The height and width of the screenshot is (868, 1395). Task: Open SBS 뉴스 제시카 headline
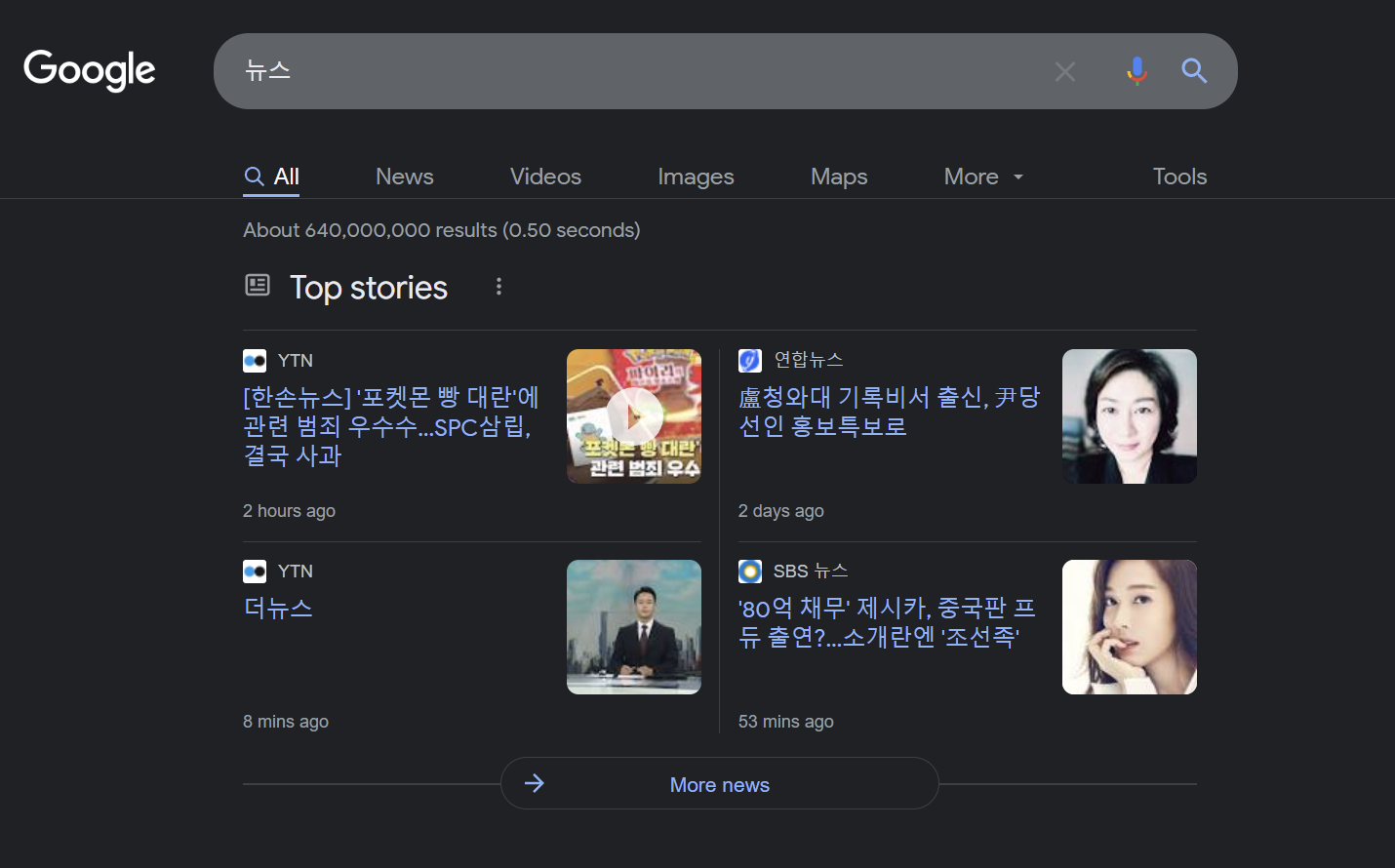[x=887, y=622]
